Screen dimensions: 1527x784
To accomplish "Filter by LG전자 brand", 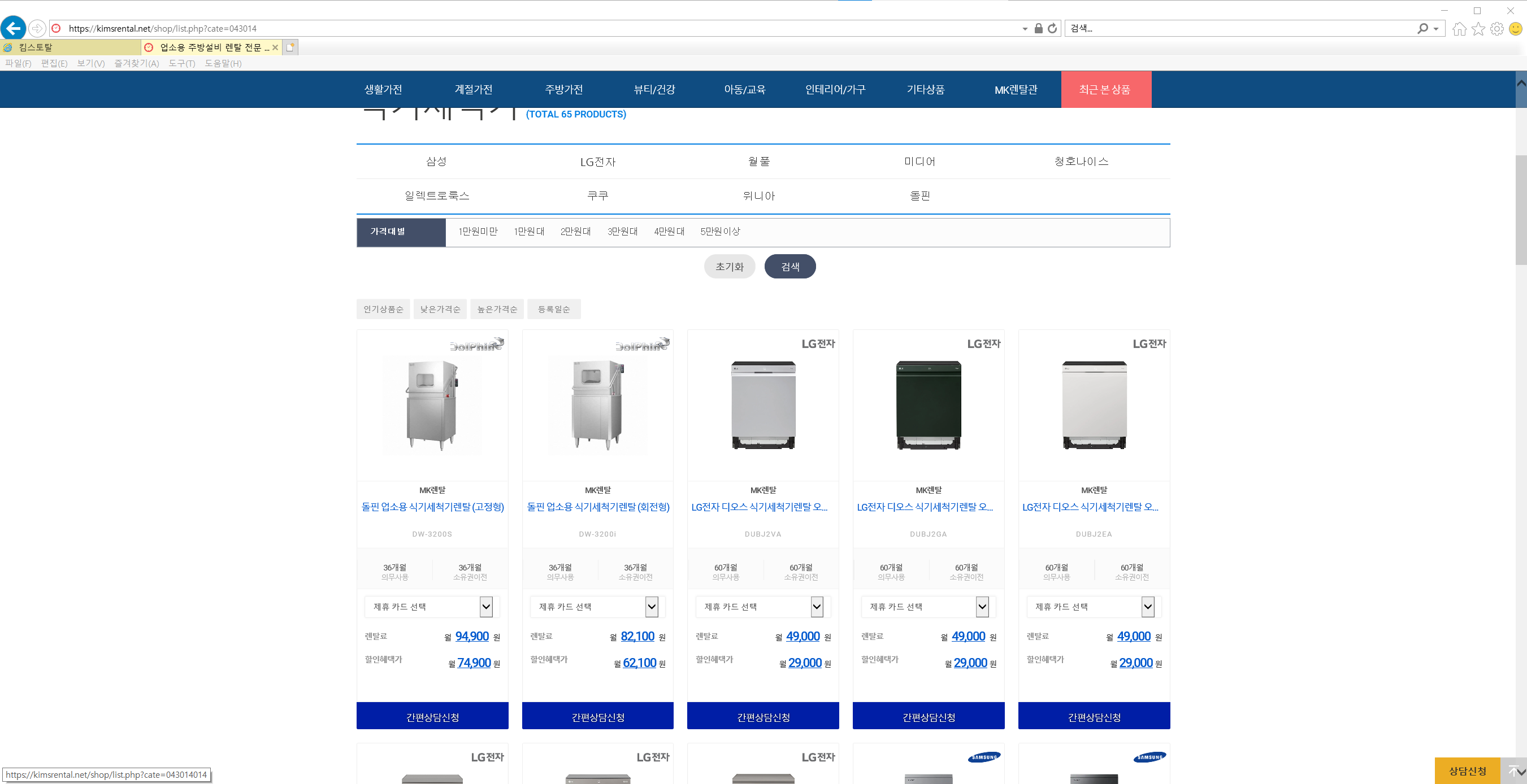I will click(598, 161).
